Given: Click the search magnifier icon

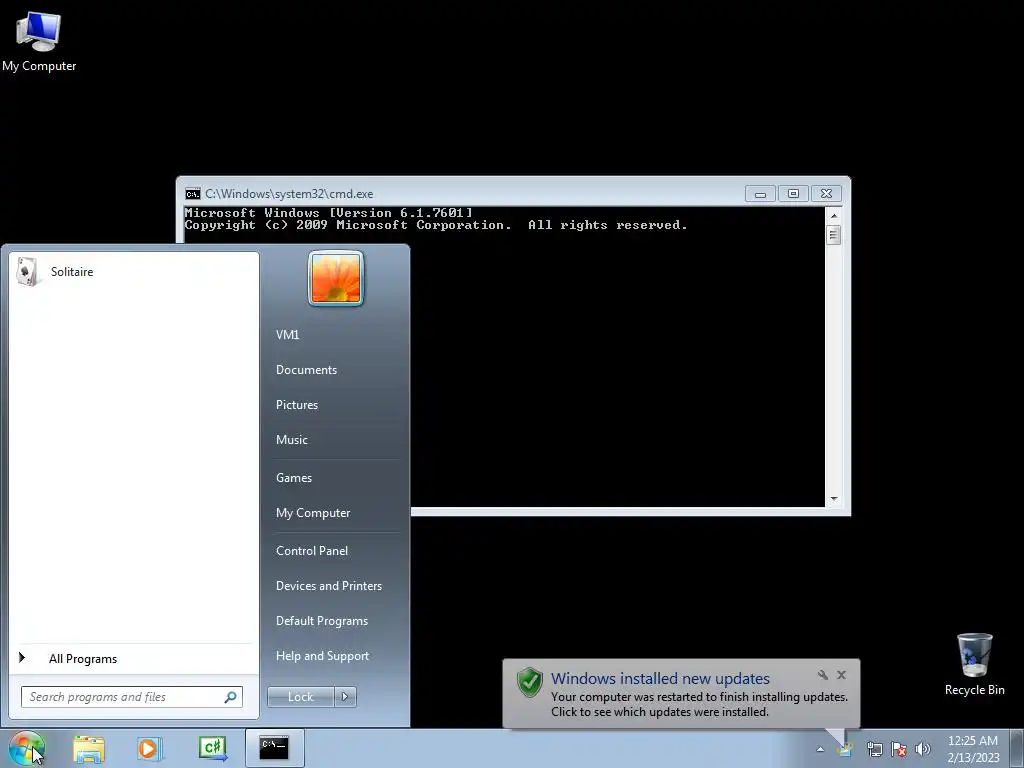Looking at the screenshot, I should coord(231,697).
